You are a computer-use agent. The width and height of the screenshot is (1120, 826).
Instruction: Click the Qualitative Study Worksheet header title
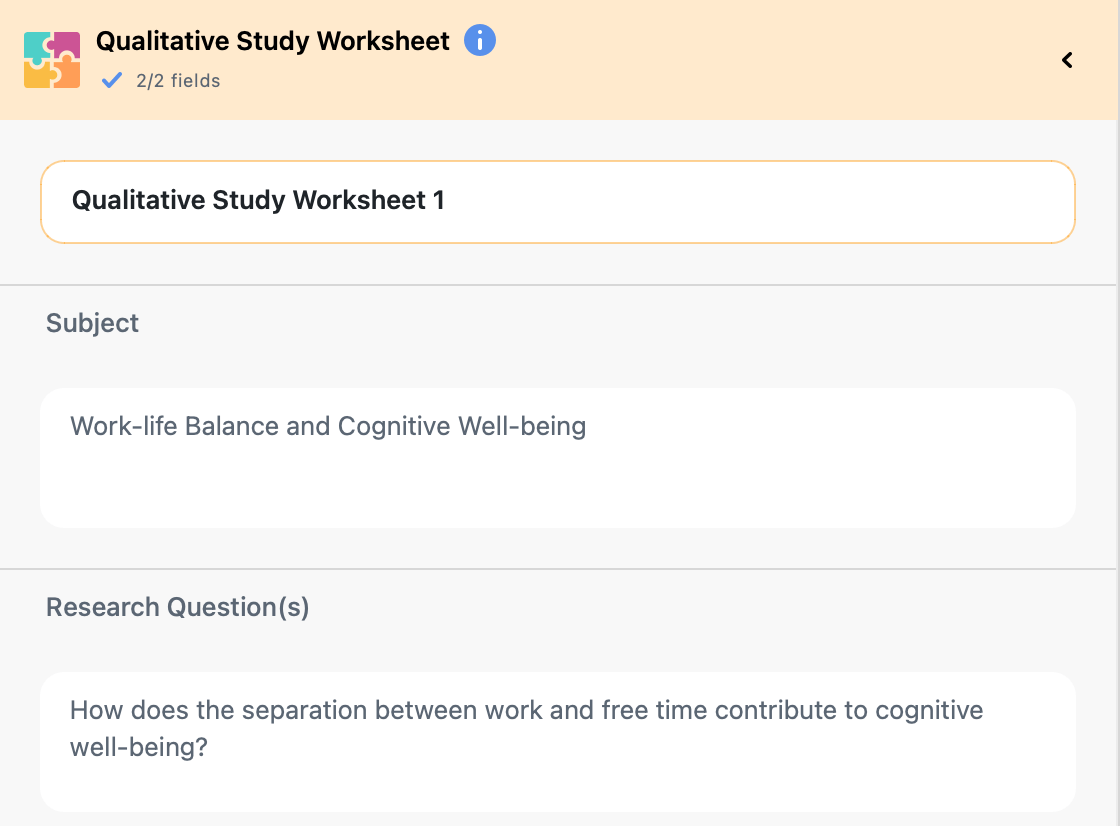pyautogui.click(x=273, y=41)
